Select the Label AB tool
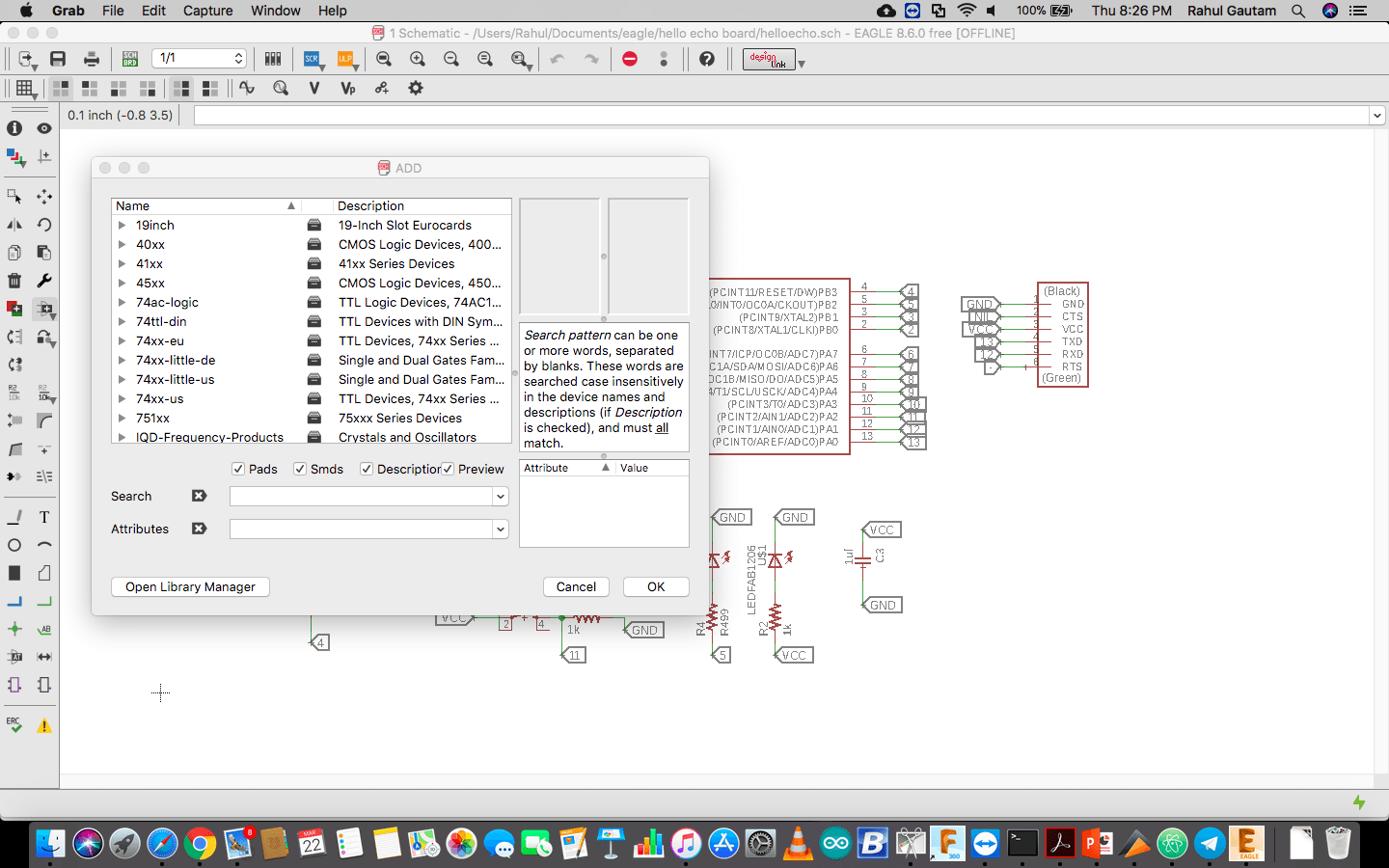1389x868 pixels. coord(44,629)
